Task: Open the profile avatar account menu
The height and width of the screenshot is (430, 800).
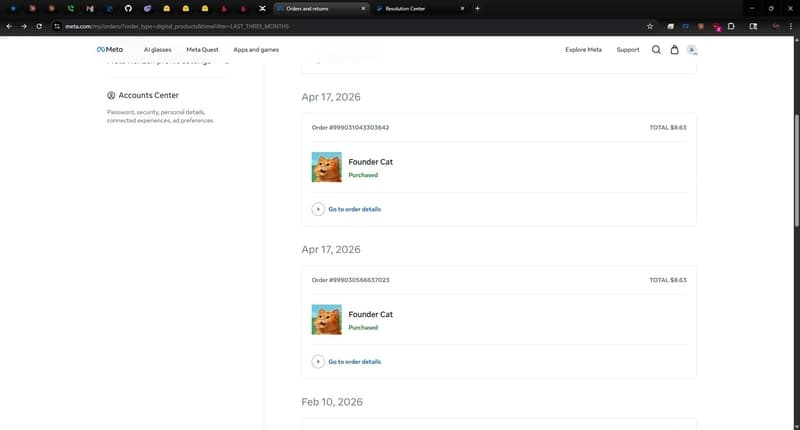Action: tap(692, 49)
